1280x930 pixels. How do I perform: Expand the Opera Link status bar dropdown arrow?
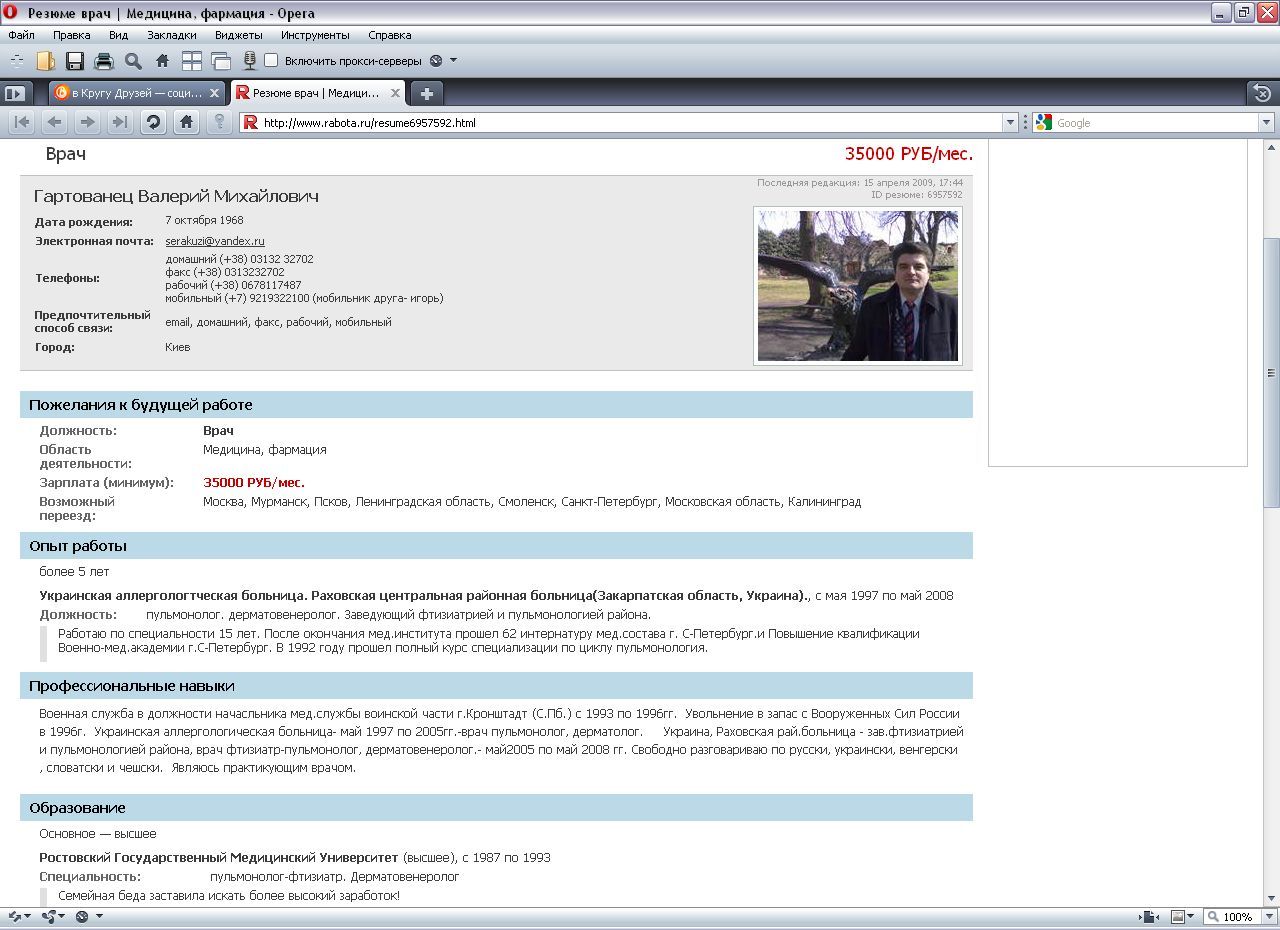click(27, 916)
